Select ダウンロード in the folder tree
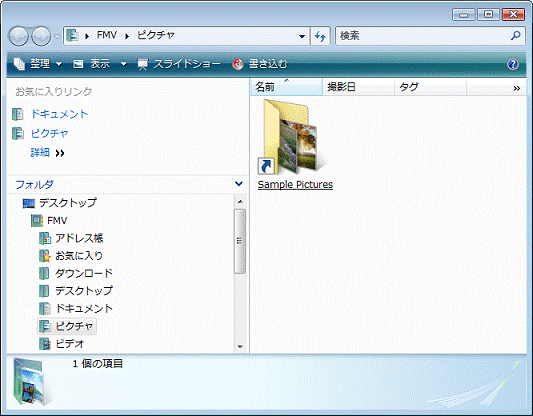This screenshot has width=533, height=416. coord(84,273)
